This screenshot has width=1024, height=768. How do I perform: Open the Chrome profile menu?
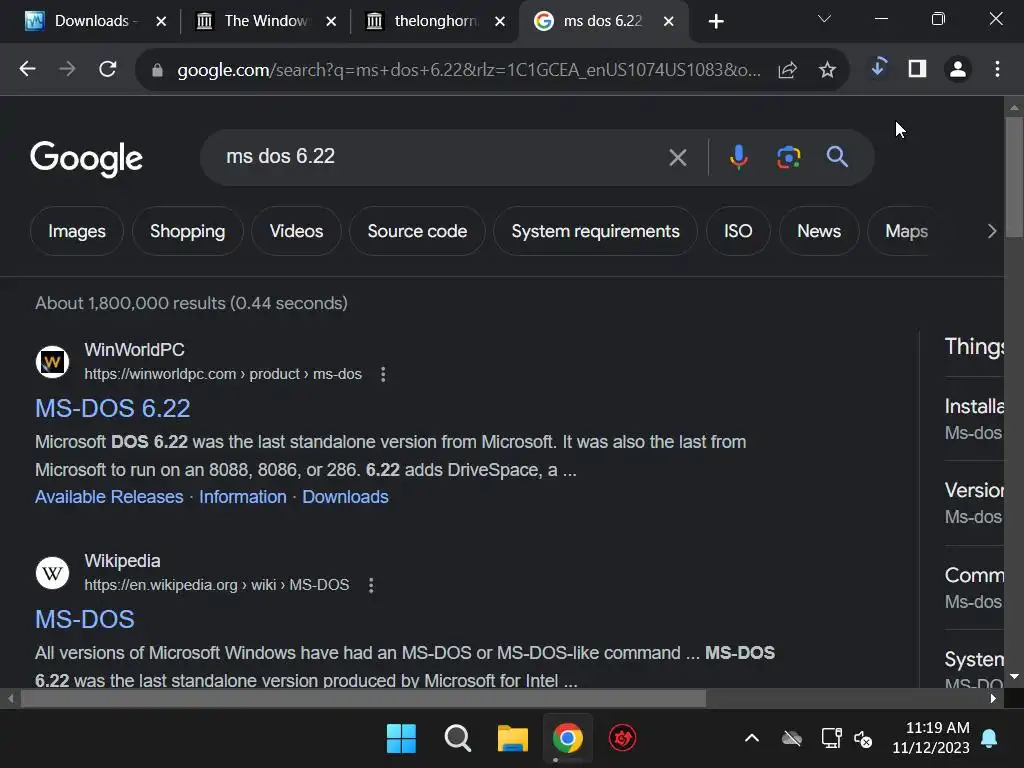tap(958, 69)
